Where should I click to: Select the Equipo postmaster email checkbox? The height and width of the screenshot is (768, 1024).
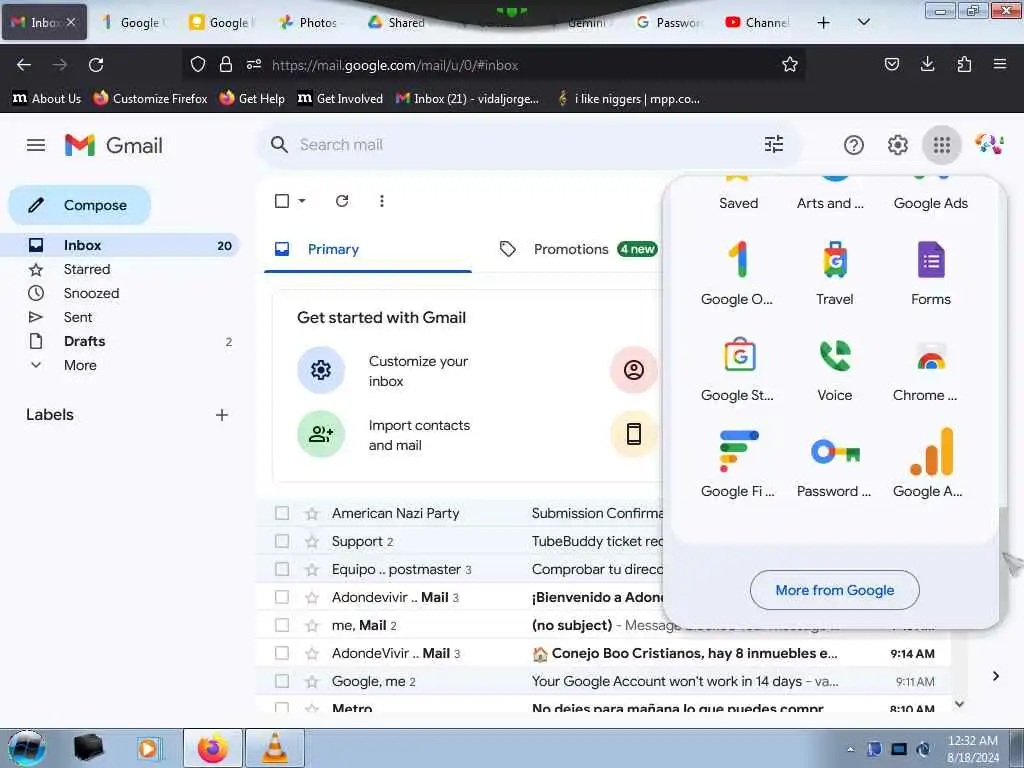click(281, 569)
